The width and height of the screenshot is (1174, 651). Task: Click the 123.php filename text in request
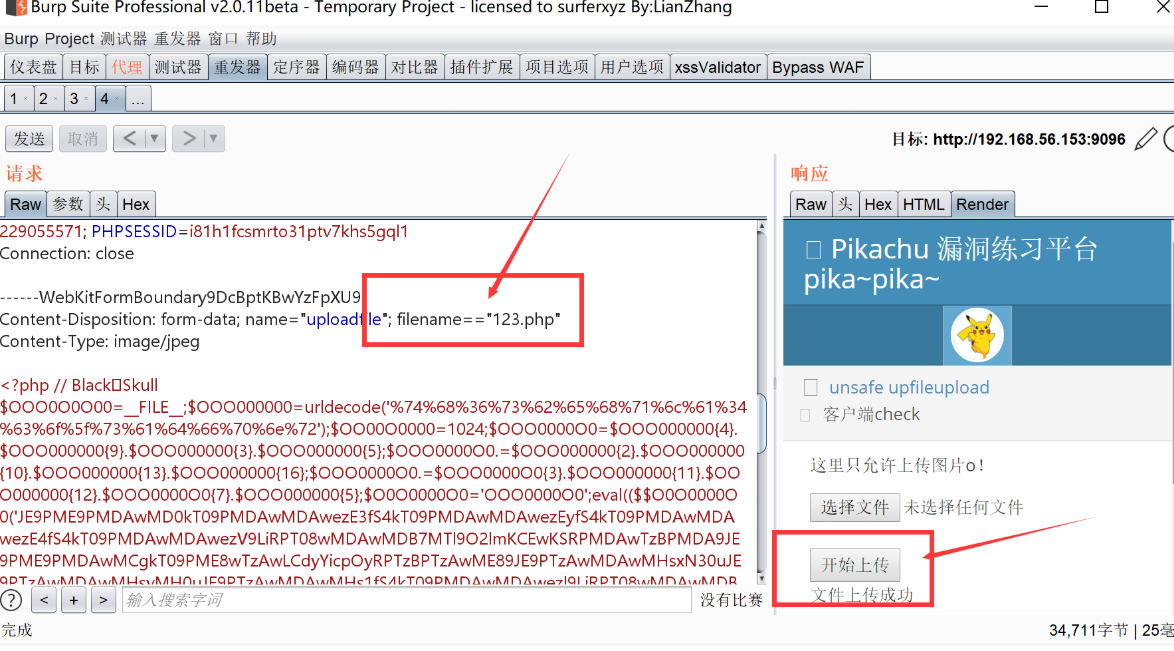point(523,319)
